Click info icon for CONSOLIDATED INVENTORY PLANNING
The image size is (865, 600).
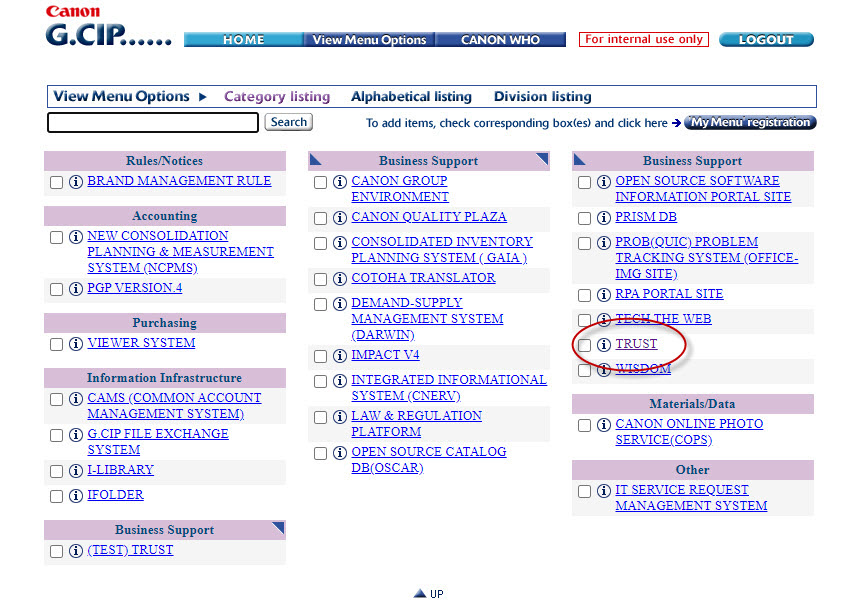tap(340, 243)
